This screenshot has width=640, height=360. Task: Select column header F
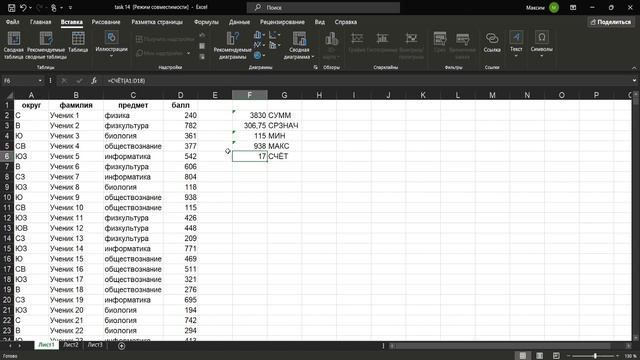249,95
